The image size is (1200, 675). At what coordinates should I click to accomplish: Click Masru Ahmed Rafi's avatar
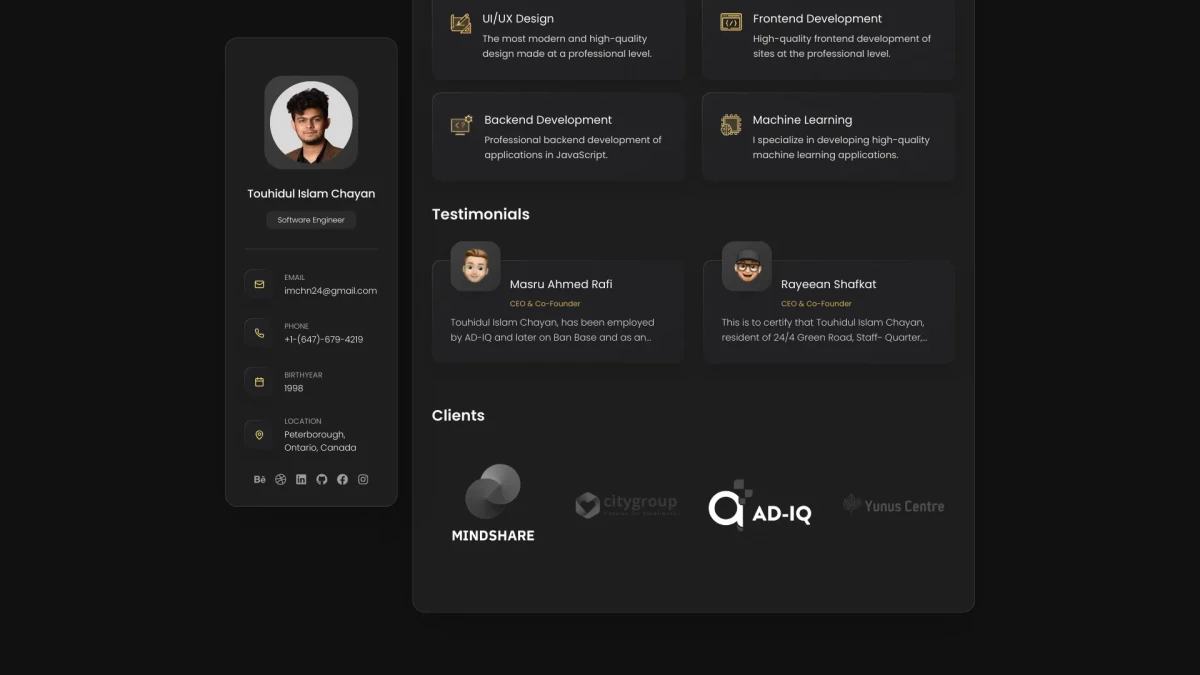[476, 266]
